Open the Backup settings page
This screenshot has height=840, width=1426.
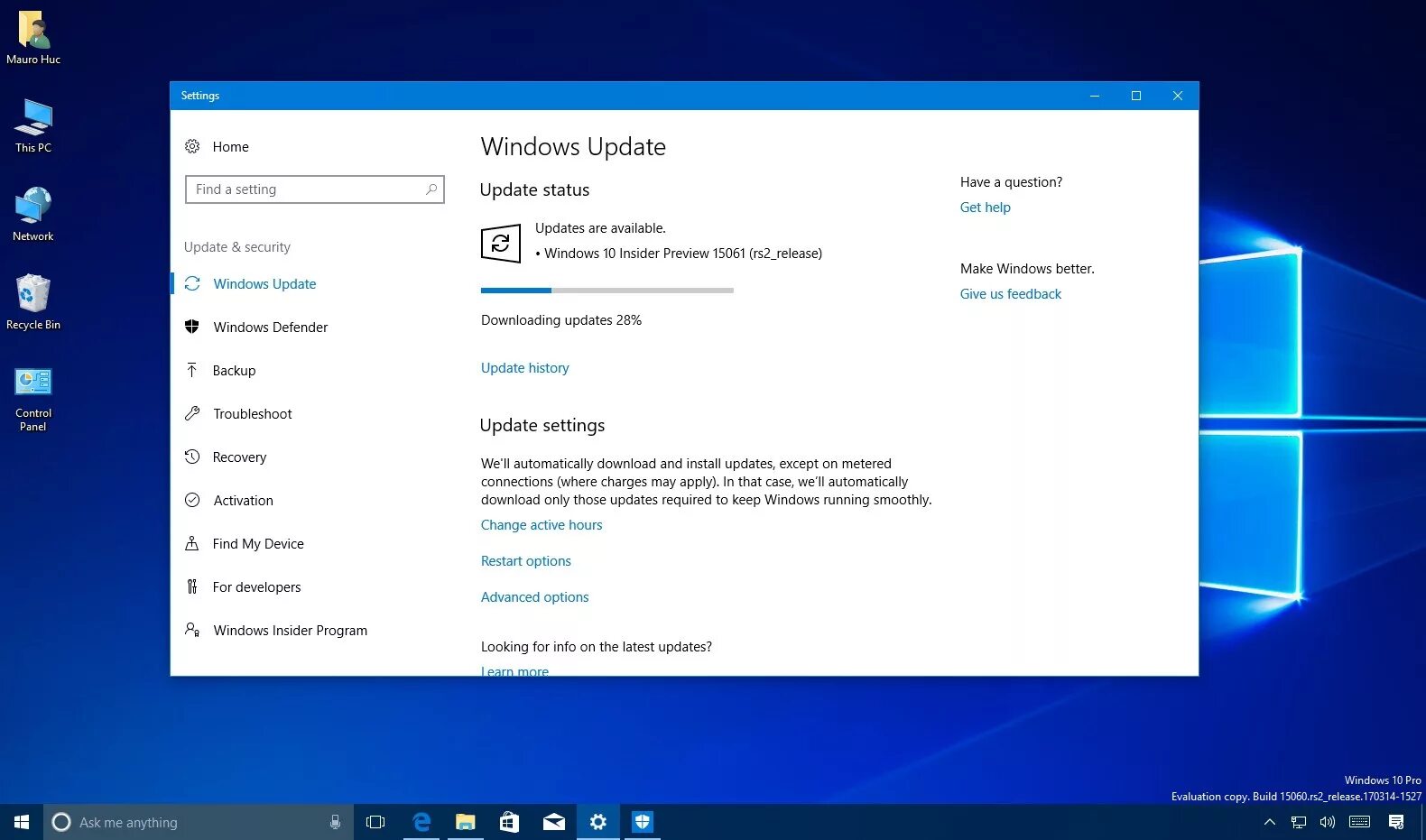tap(234, 370)
